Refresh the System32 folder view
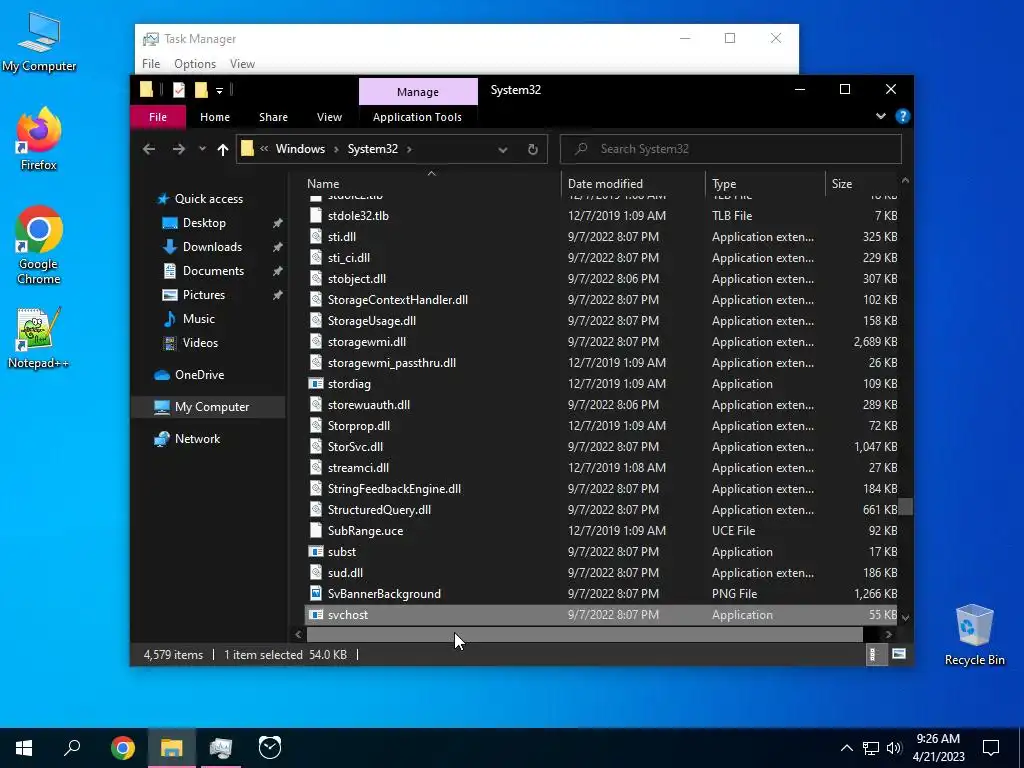 [533, 149]
